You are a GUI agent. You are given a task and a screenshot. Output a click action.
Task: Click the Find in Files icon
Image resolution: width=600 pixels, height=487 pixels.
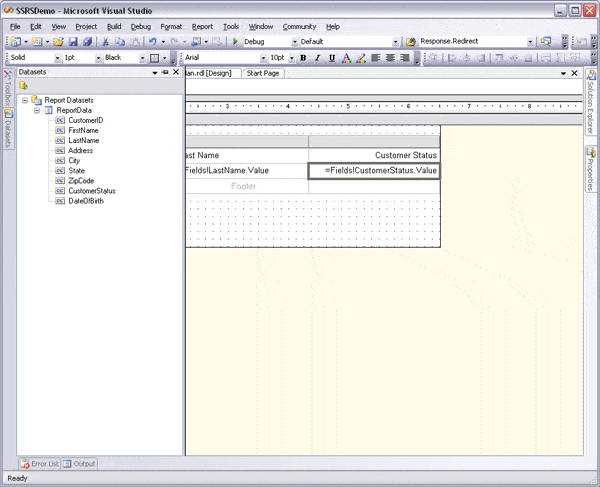(x=411, y=41)
